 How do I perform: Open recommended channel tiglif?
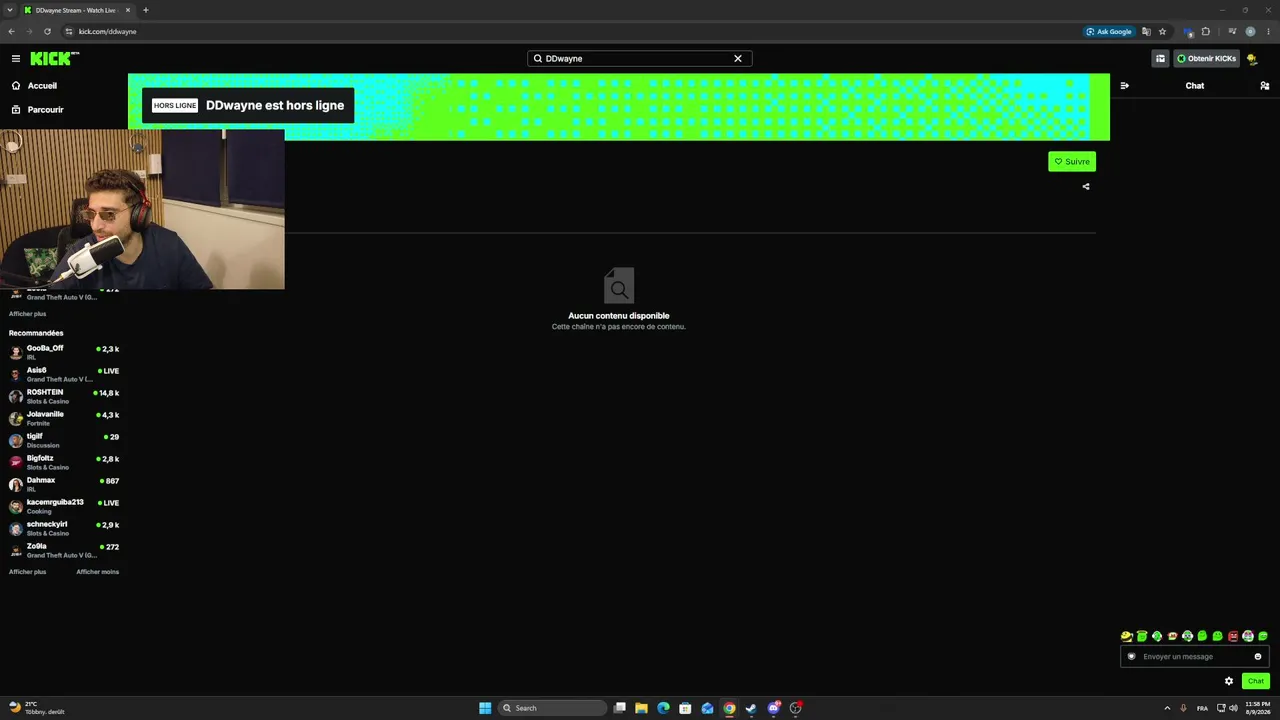[x=64, y=440]
